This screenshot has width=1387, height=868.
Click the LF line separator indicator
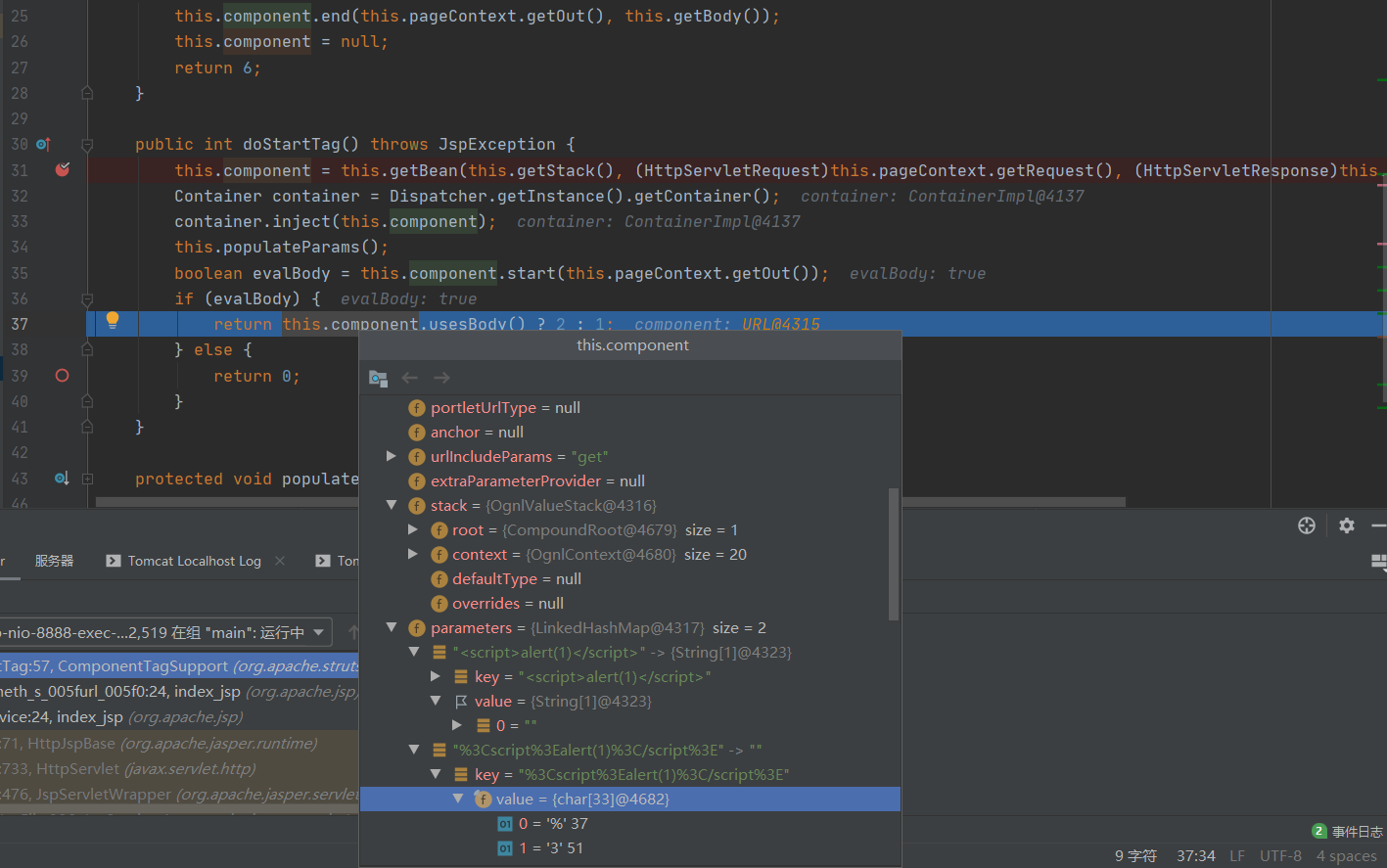pos(1237,855)
